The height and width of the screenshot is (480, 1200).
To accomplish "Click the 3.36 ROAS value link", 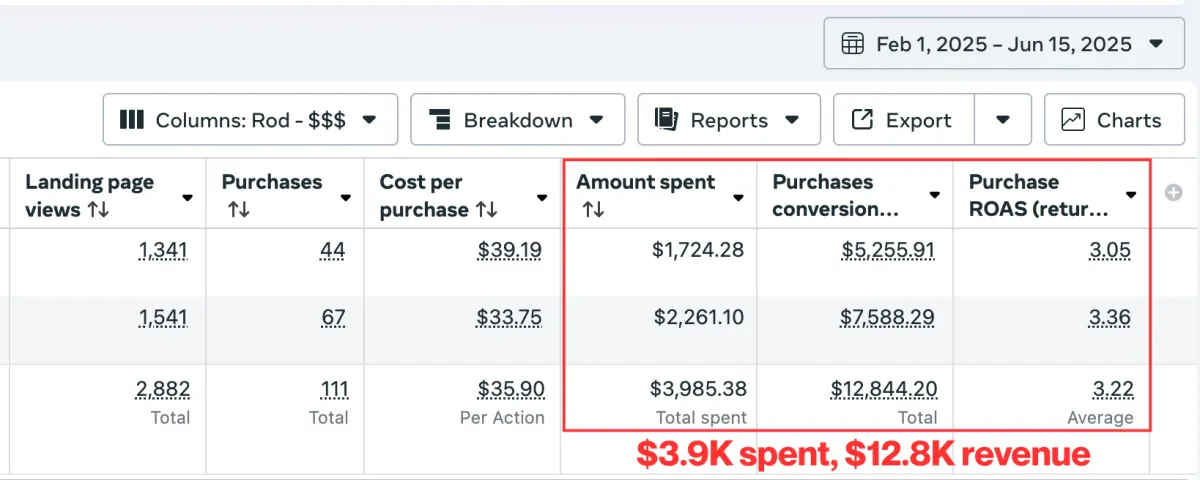I will coord(1110,318).
